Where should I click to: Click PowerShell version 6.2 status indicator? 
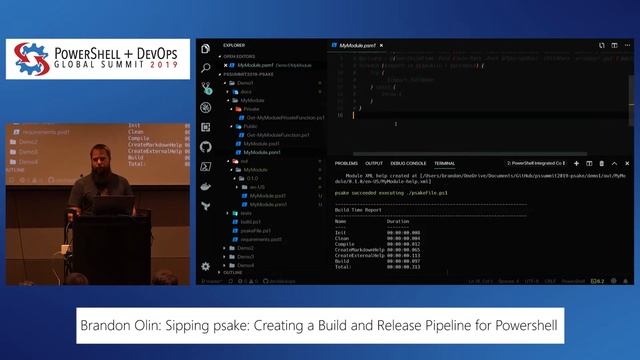tap(598, 281)
